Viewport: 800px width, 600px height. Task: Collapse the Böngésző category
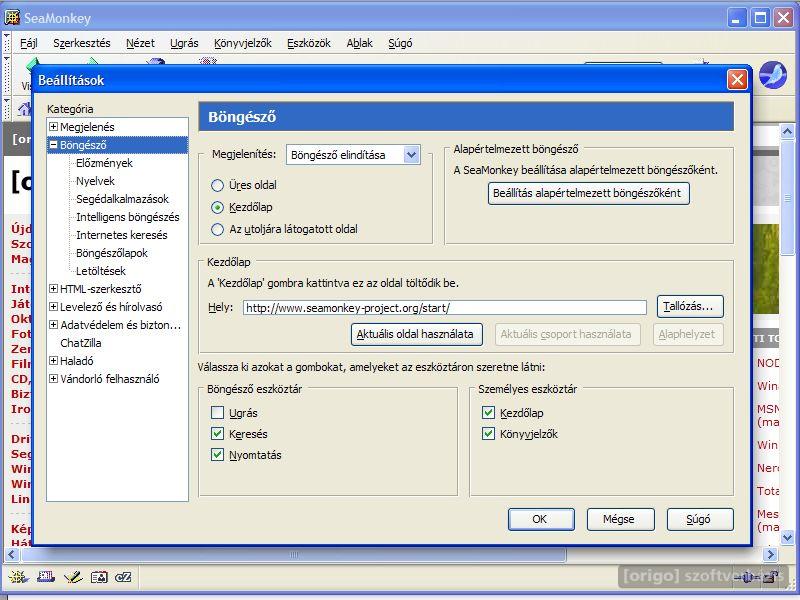coord(53,145)
